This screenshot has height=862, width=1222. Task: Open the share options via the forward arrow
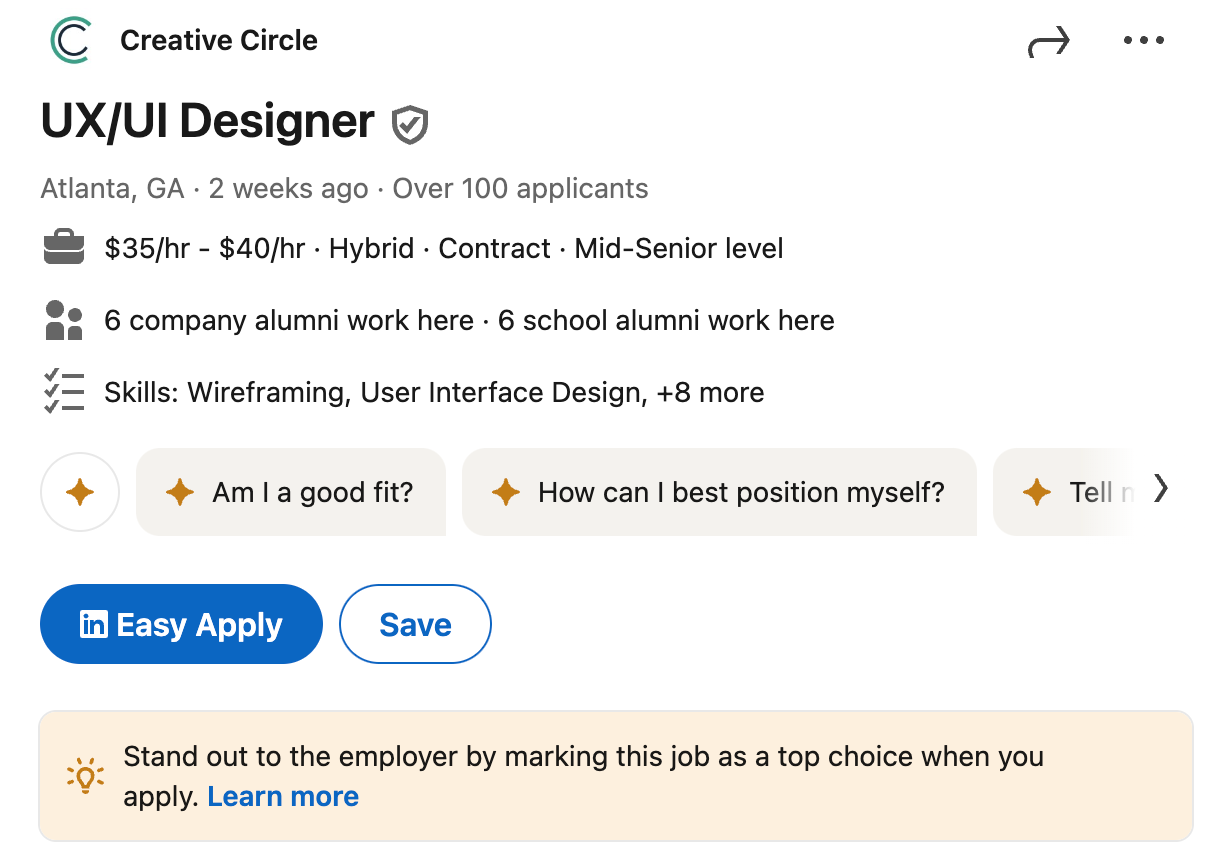click(x=1048, y=40)
